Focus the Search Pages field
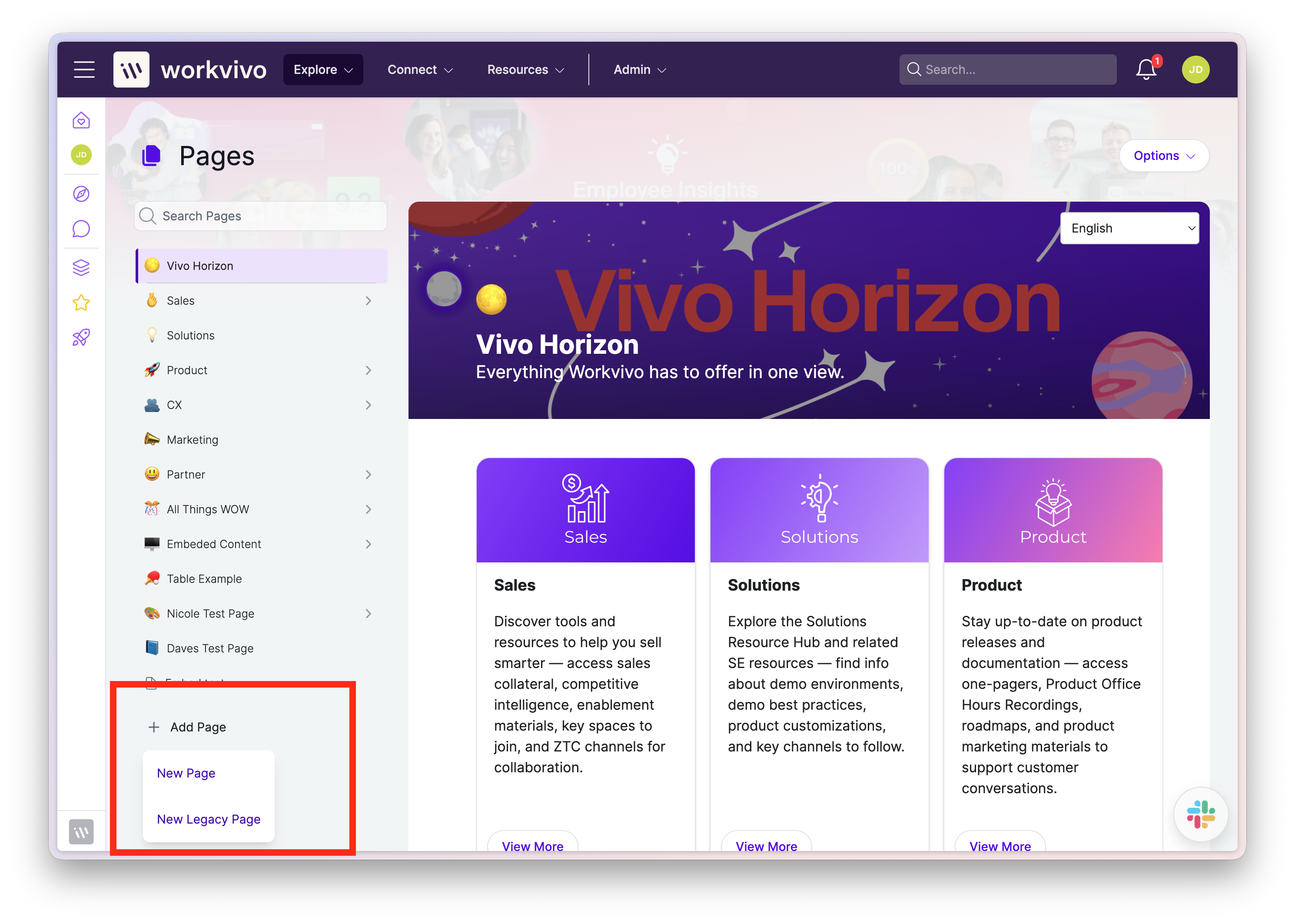The image size is (1295, 924). [261, 216]
